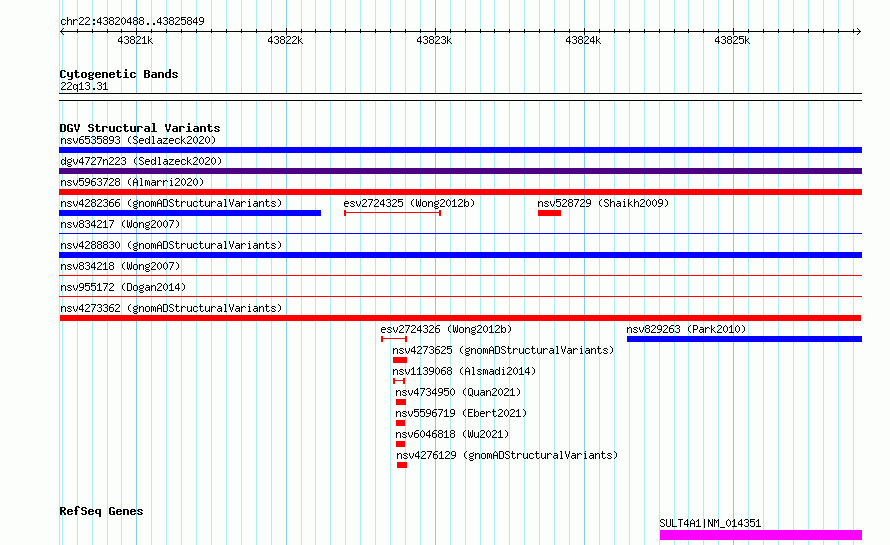This screenshot has width=890, height=545.
Task: Click the red bar under nsv4273362
Action: [460, 318]
